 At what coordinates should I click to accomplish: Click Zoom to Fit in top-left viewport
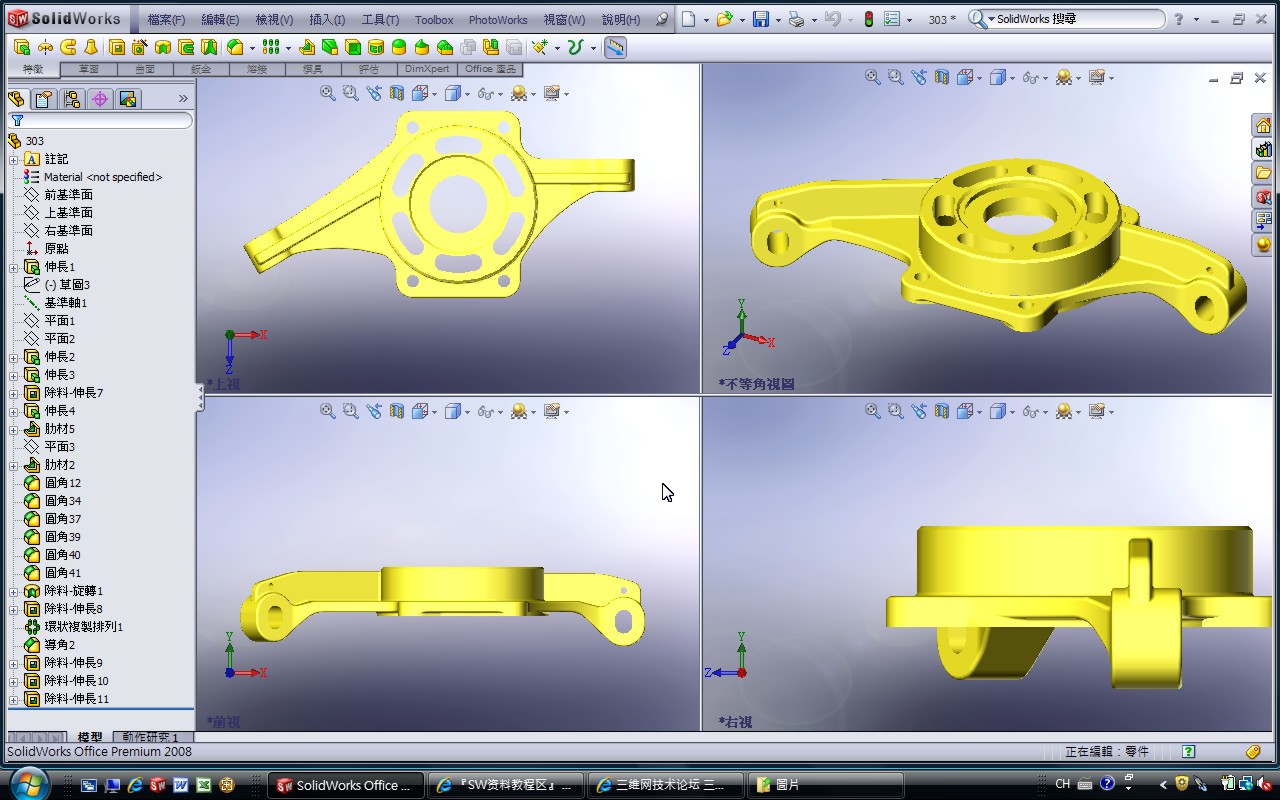pyautogui.click(x=327, y=93)
